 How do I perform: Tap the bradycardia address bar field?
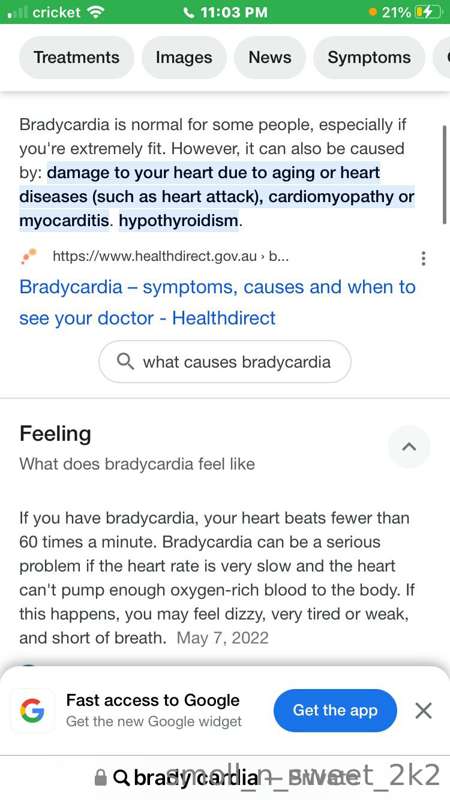coord(225,778)
